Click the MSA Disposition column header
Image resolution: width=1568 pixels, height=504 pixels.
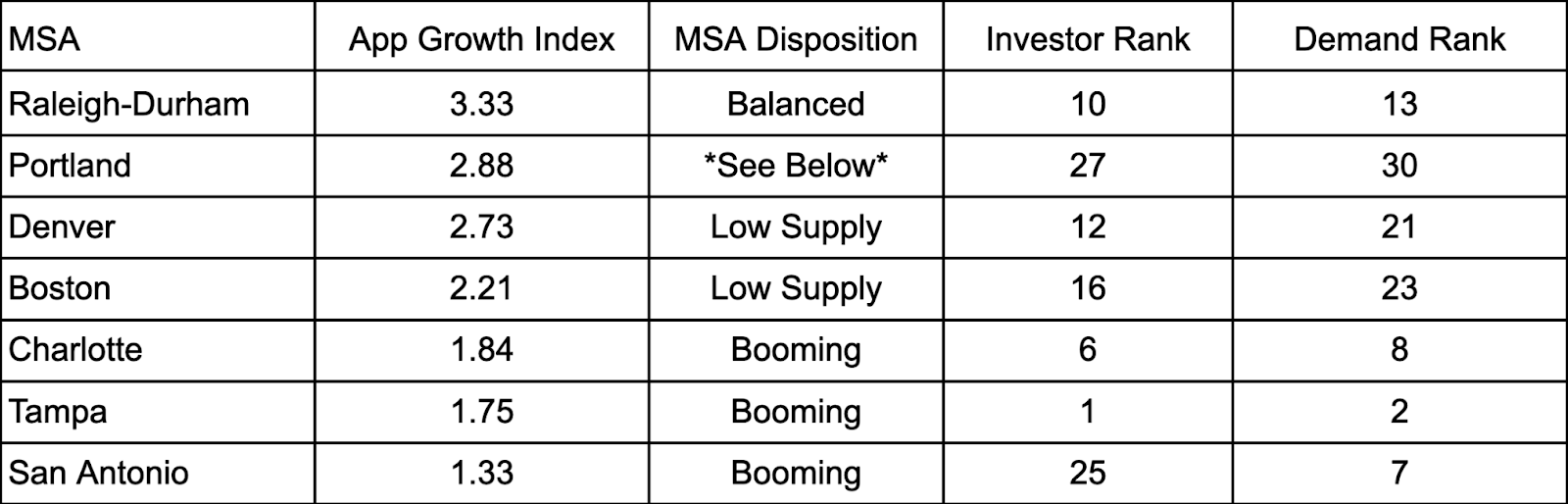point(796,39)
